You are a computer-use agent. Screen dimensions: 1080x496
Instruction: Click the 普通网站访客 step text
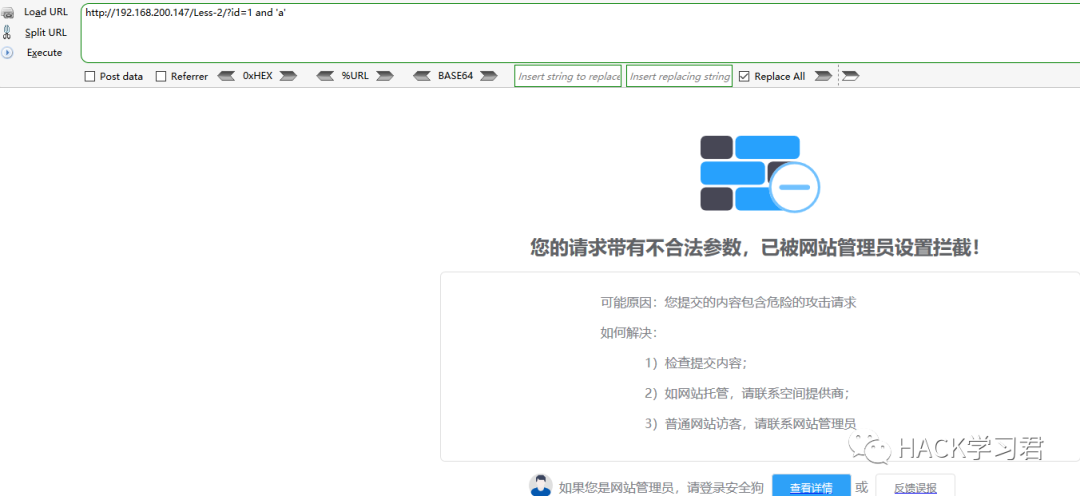(751, 424)
